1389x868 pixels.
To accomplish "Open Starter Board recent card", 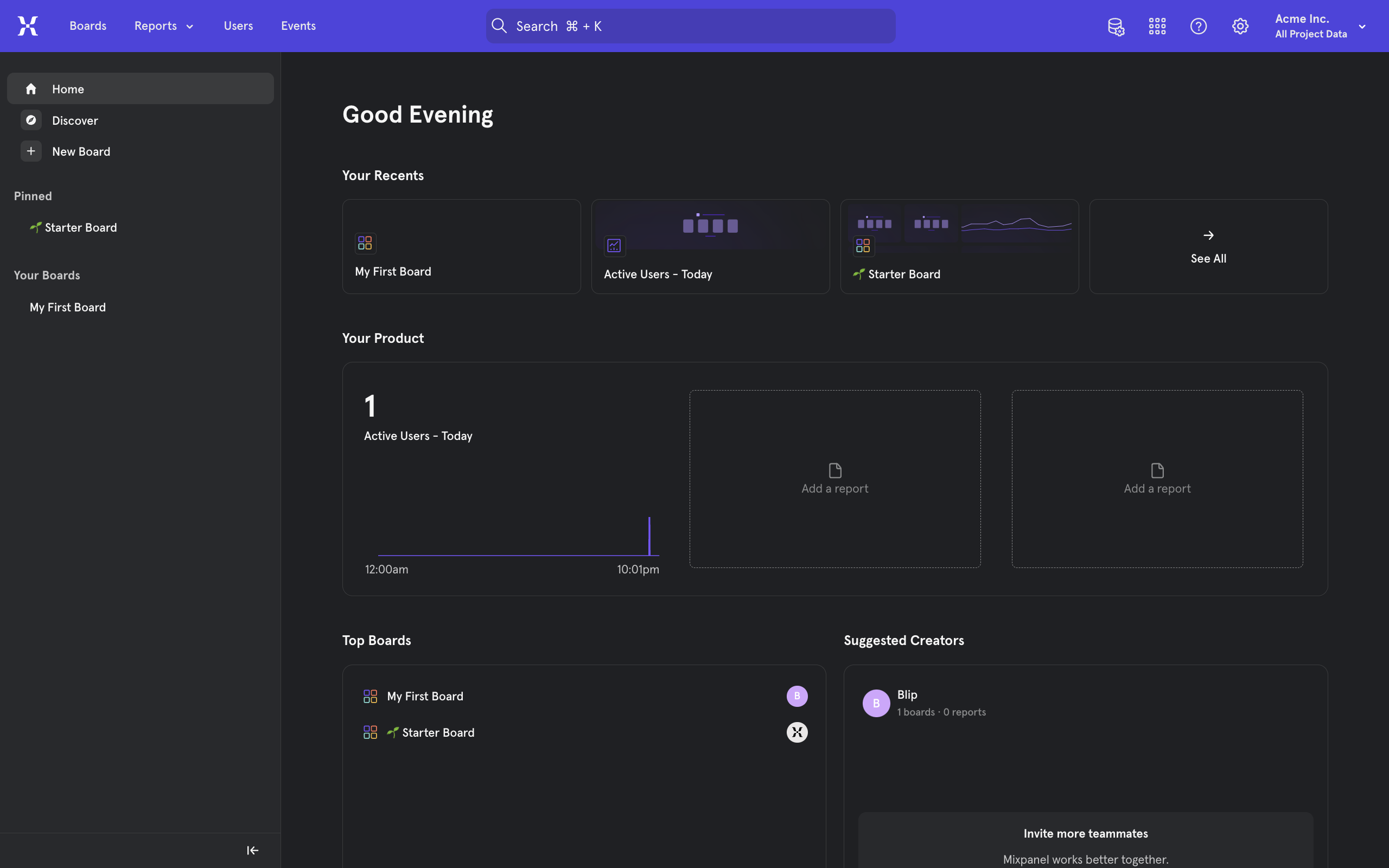I will point(959,246).
